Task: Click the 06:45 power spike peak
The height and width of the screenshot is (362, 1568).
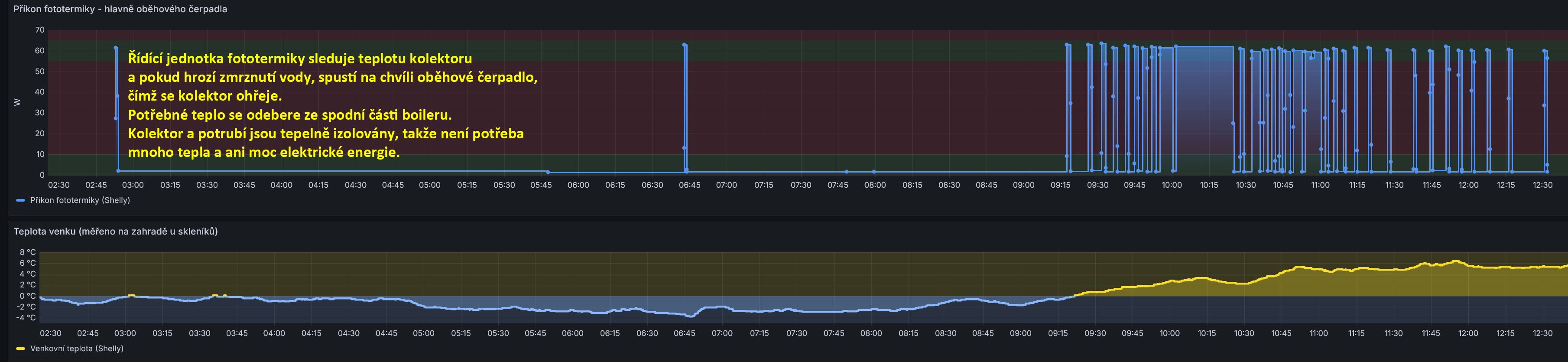Action: [x=685, y=45]
